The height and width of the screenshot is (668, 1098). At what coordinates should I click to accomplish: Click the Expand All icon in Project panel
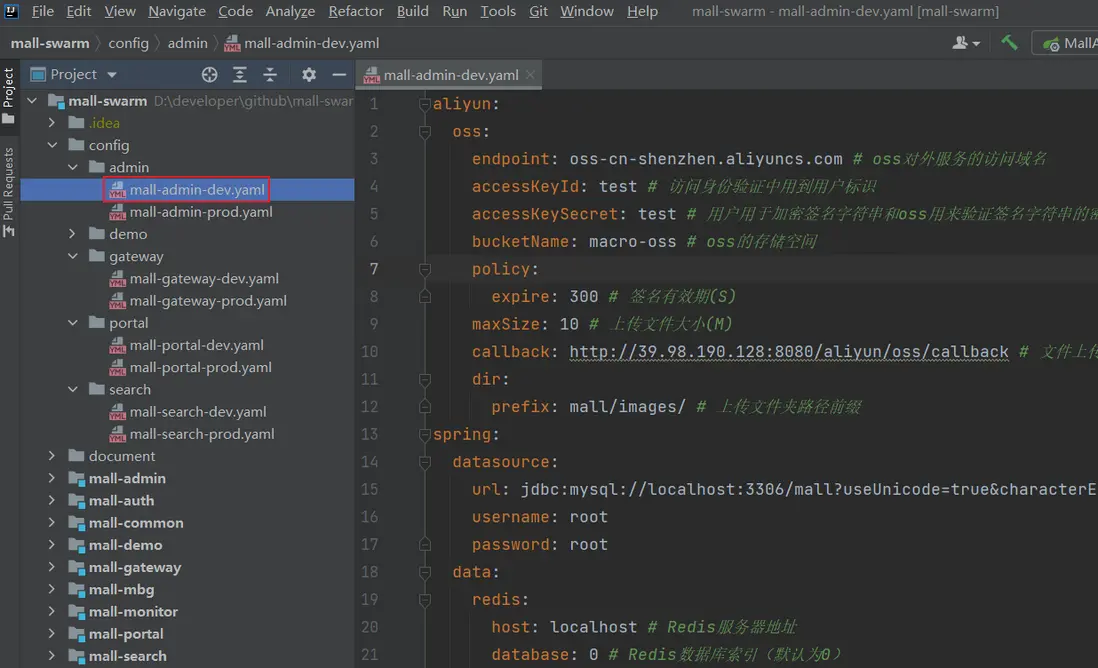pos(240,75)
